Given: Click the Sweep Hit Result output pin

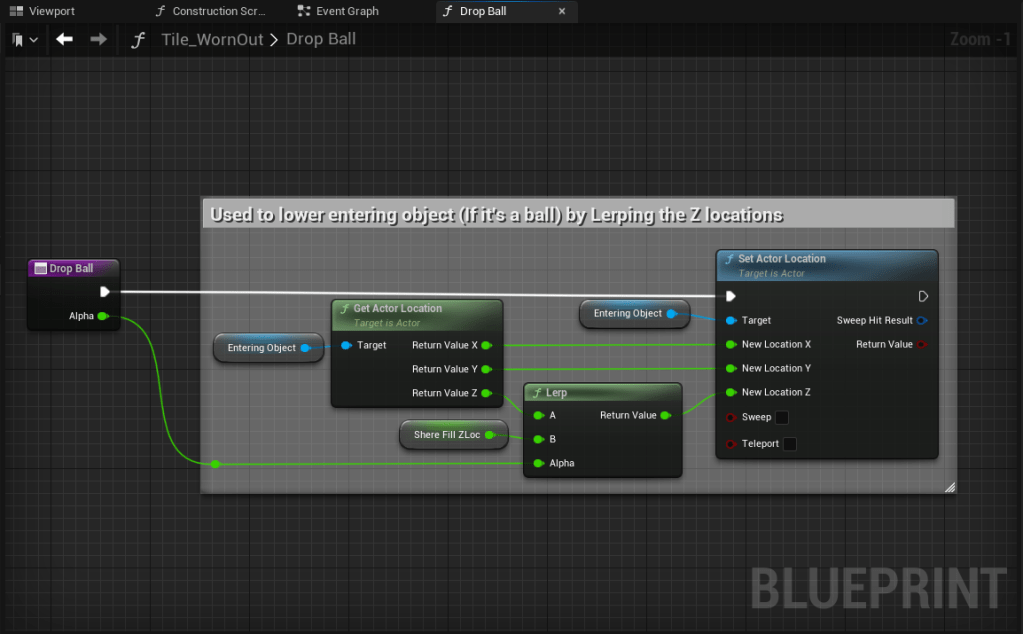Looking at the screenshot, I should (x=921, y=320).
